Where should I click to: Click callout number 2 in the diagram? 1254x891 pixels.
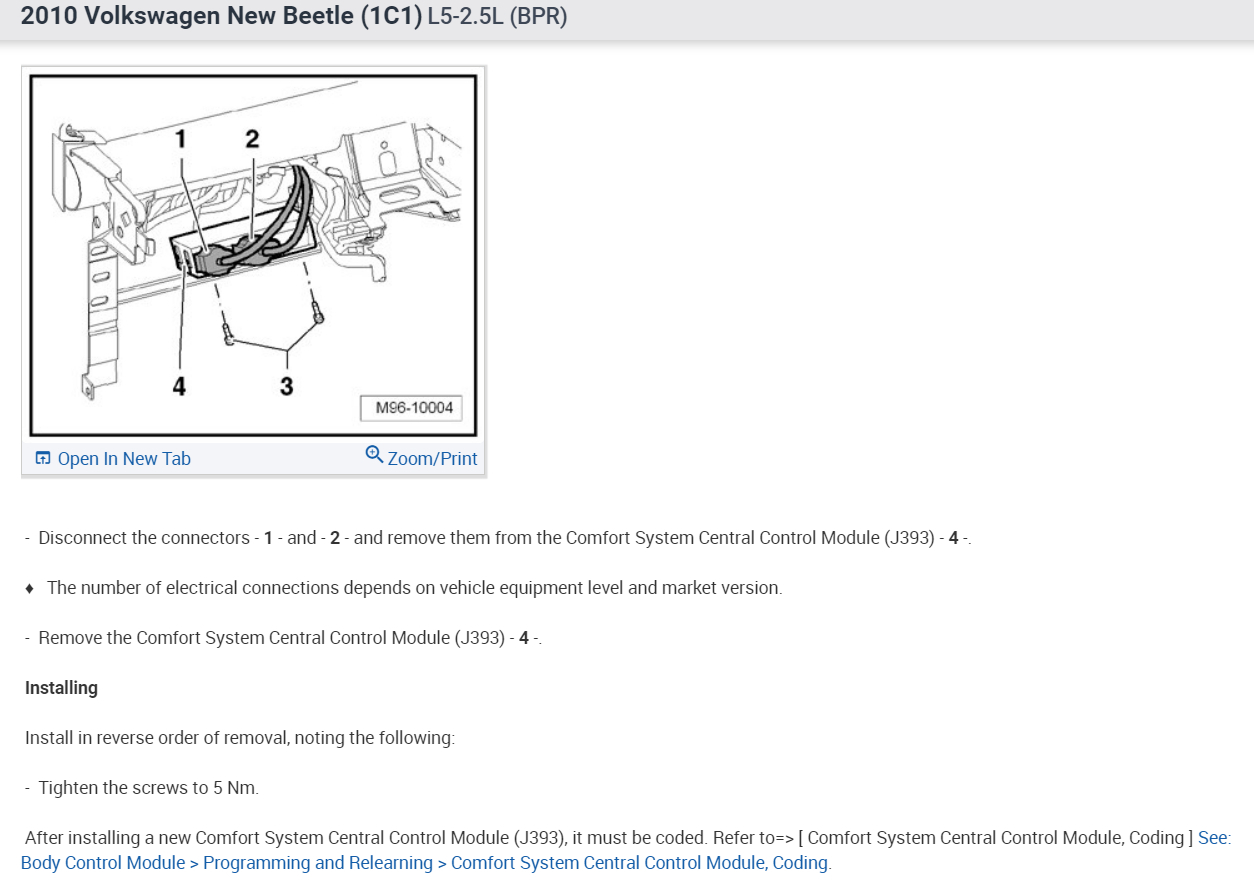tap(252, 139)
